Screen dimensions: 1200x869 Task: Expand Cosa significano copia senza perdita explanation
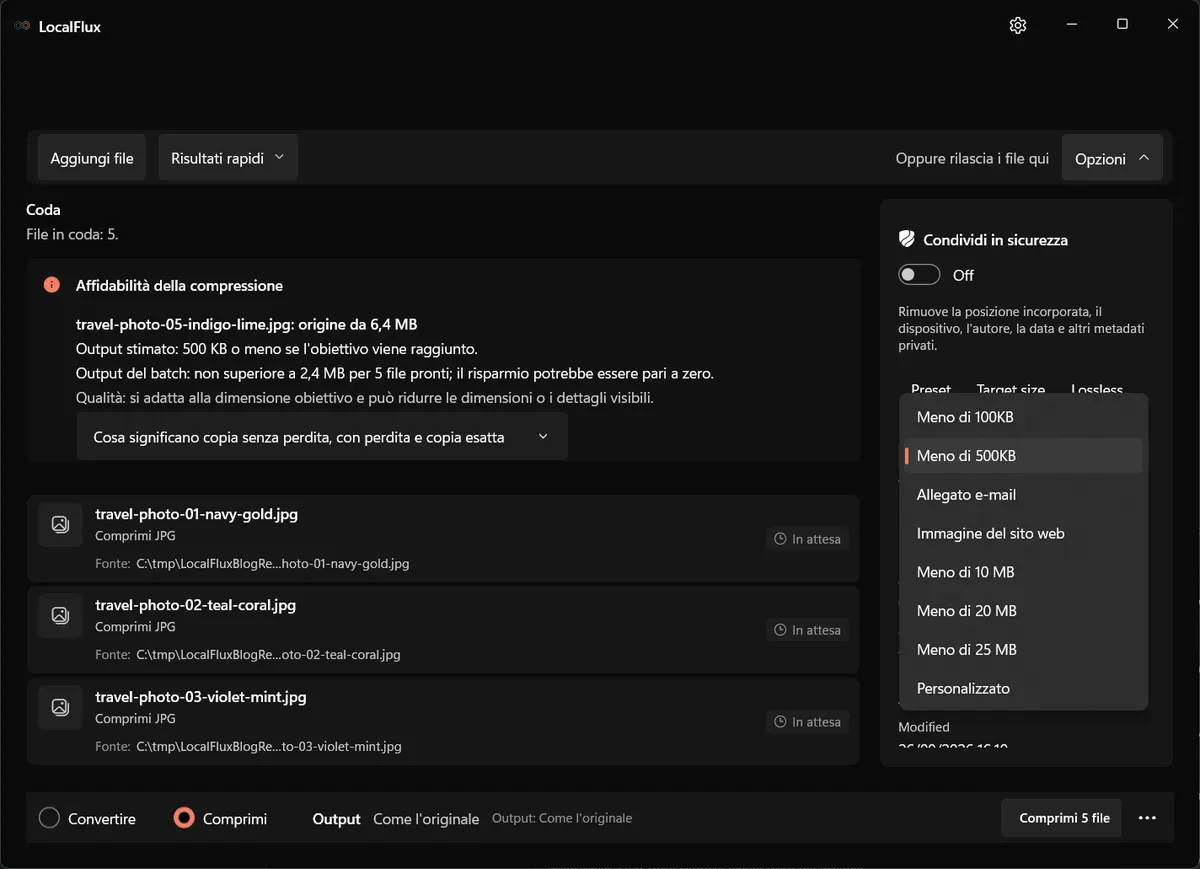322,437
